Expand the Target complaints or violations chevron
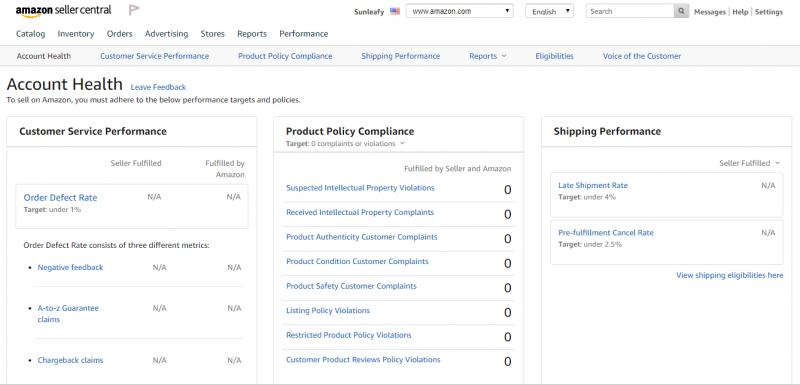Viewport: 800px width, 385px height. coord(403,144)
